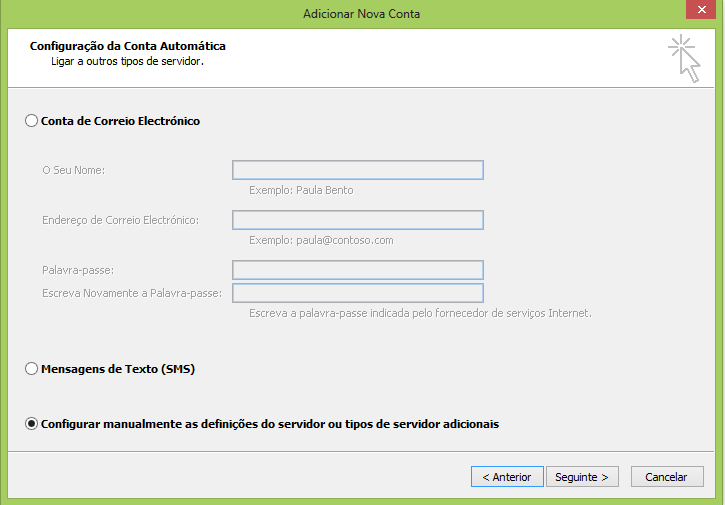The height and width of the screenshot is (505, 725).
Task: Click the cursor wizard icon in header
Action: [684, 58]
